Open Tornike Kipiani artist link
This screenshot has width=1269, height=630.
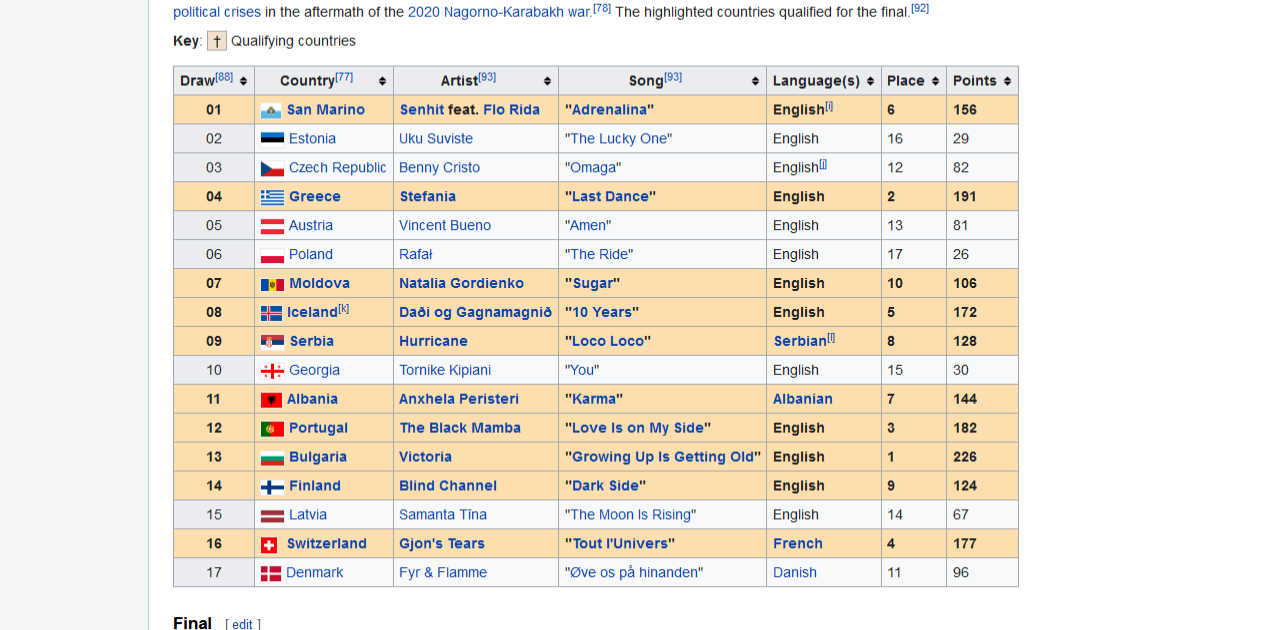tap(445, 371)
